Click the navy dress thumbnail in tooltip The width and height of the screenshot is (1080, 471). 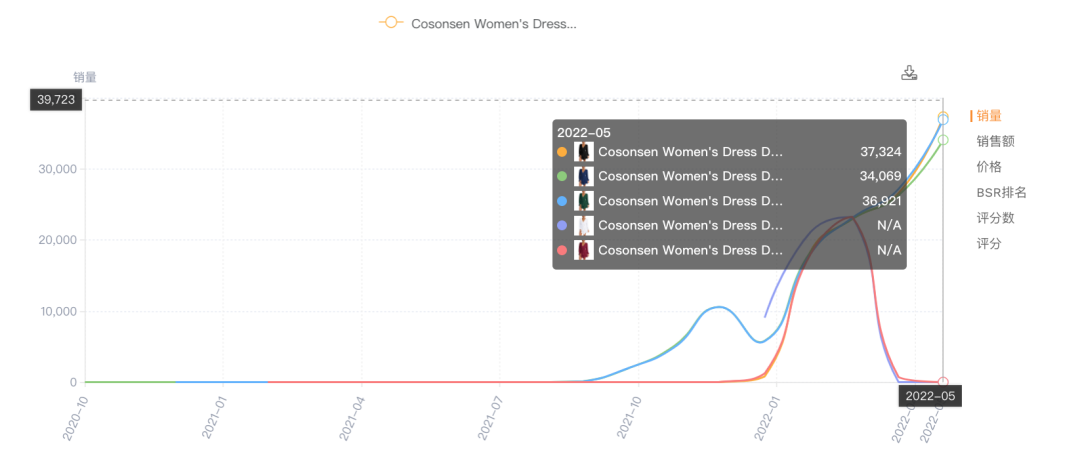(x=584, y=176)
